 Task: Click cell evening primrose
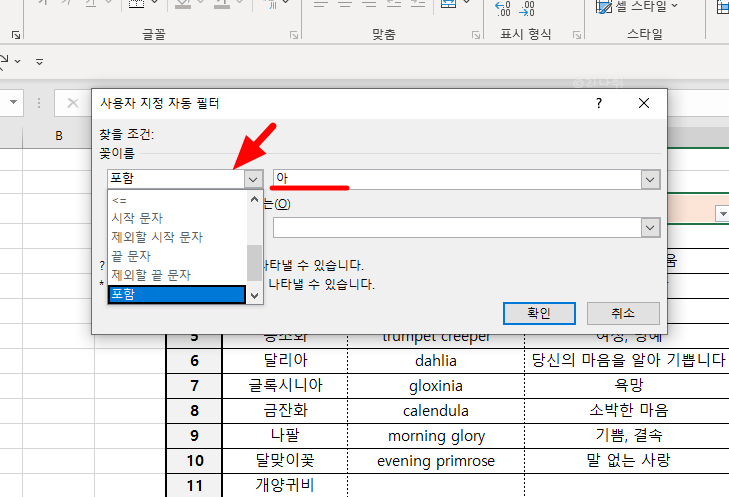[436, 461]
